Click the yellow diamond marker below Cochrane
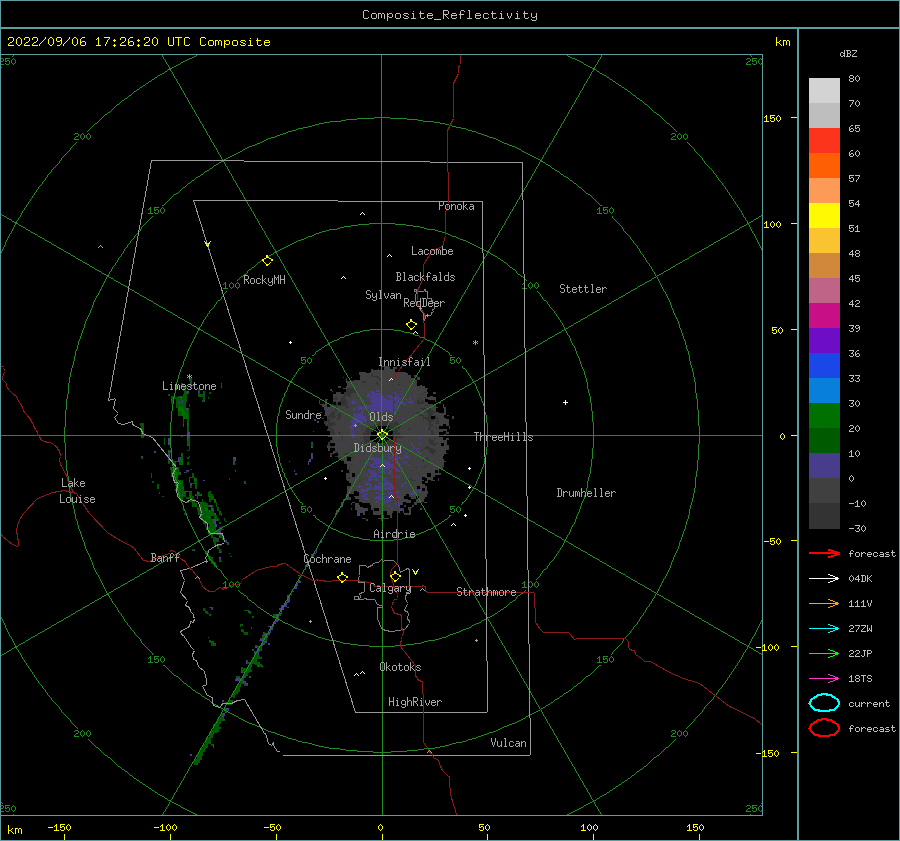 (343, 578)
